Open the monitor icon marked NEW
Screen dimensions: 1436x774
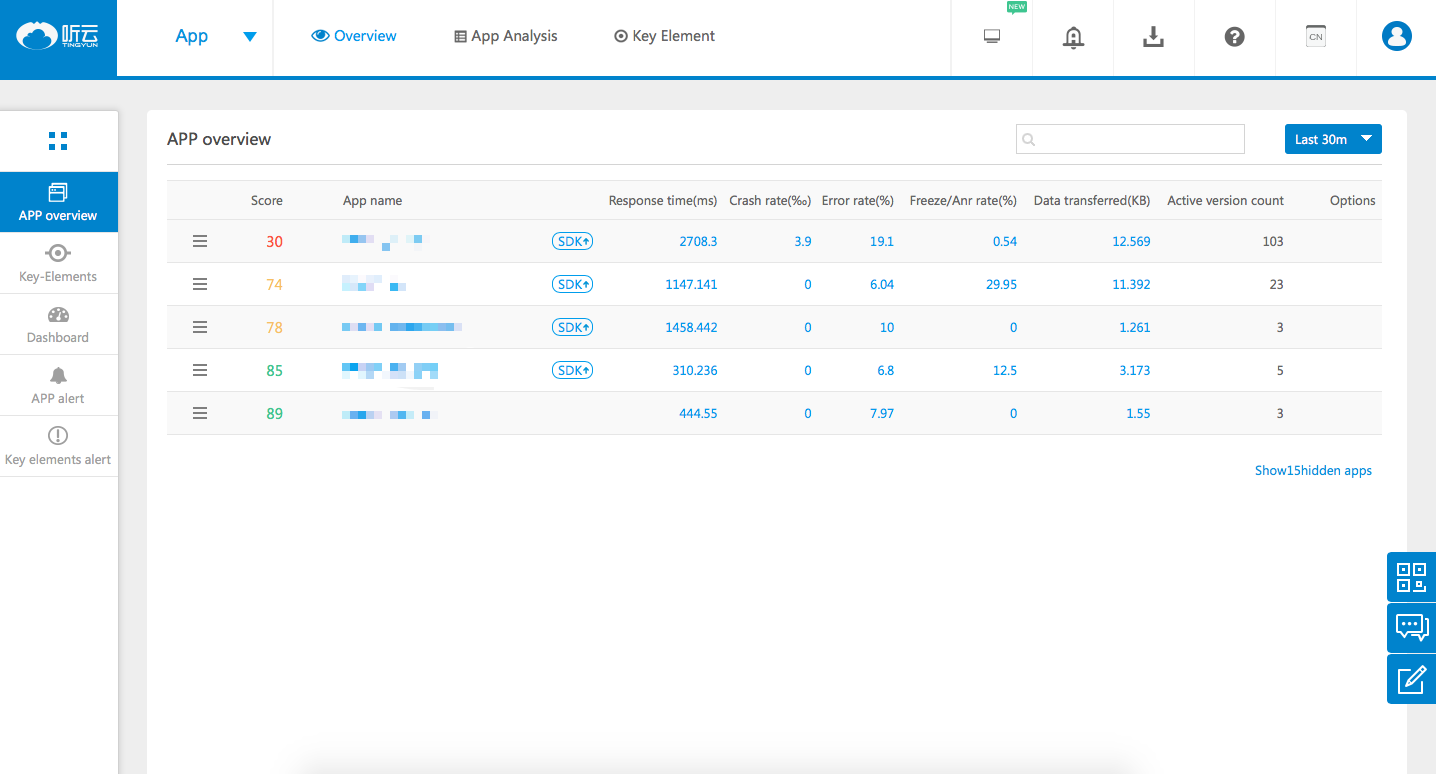tap(992, 37)
